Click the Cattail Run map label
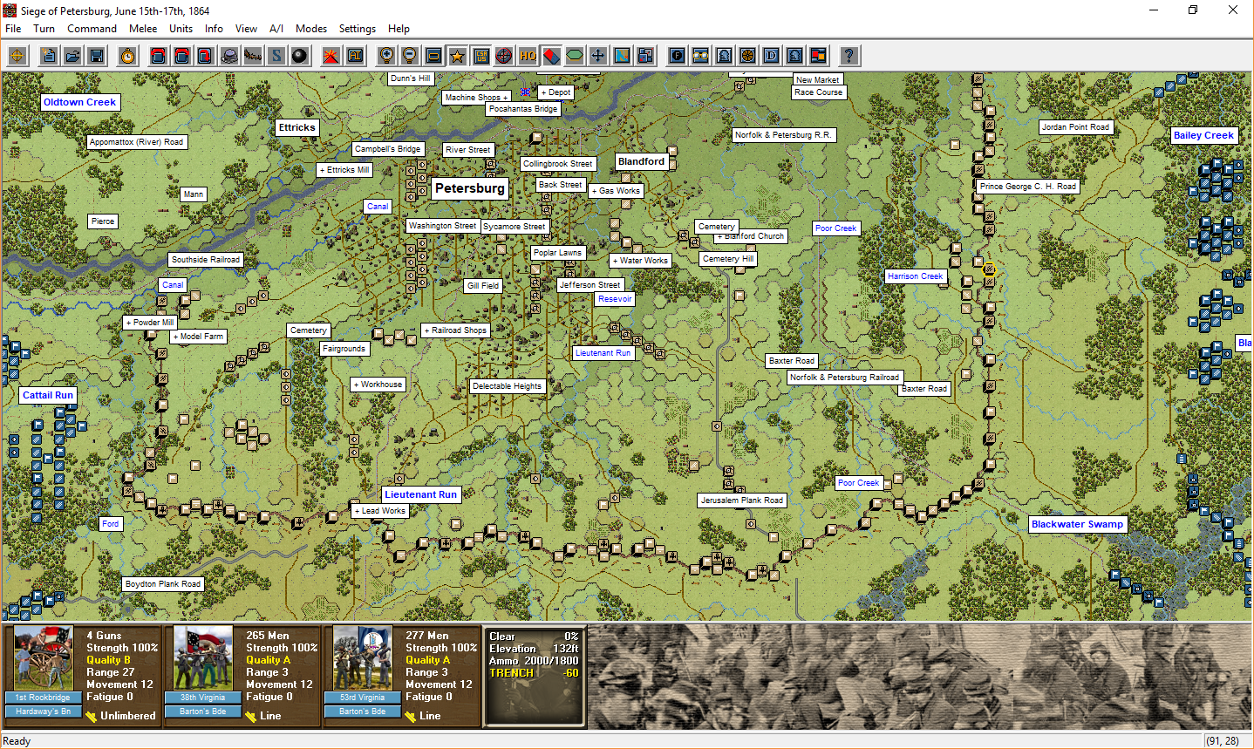This screenshot has width=1254, height=749. (x=48, y=395)
